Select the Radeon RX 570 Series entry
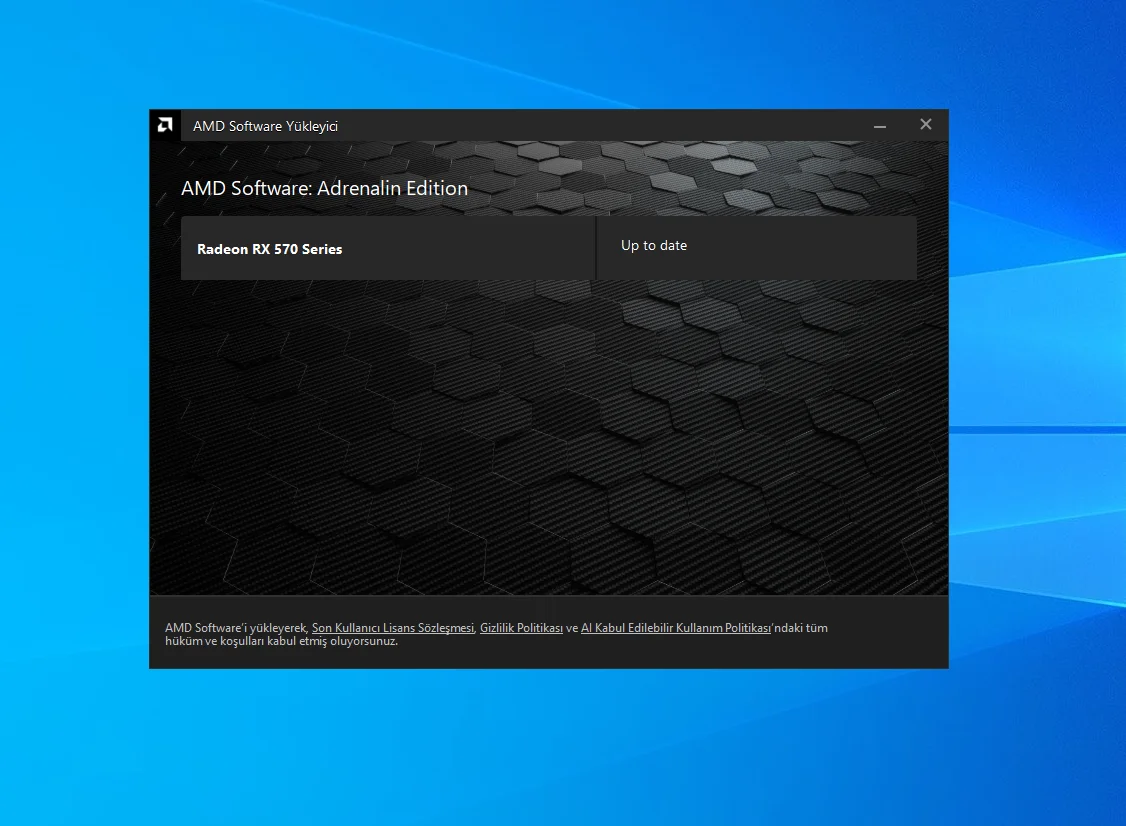The height and width of the screenshot is (826, 1126). (388, 249)
